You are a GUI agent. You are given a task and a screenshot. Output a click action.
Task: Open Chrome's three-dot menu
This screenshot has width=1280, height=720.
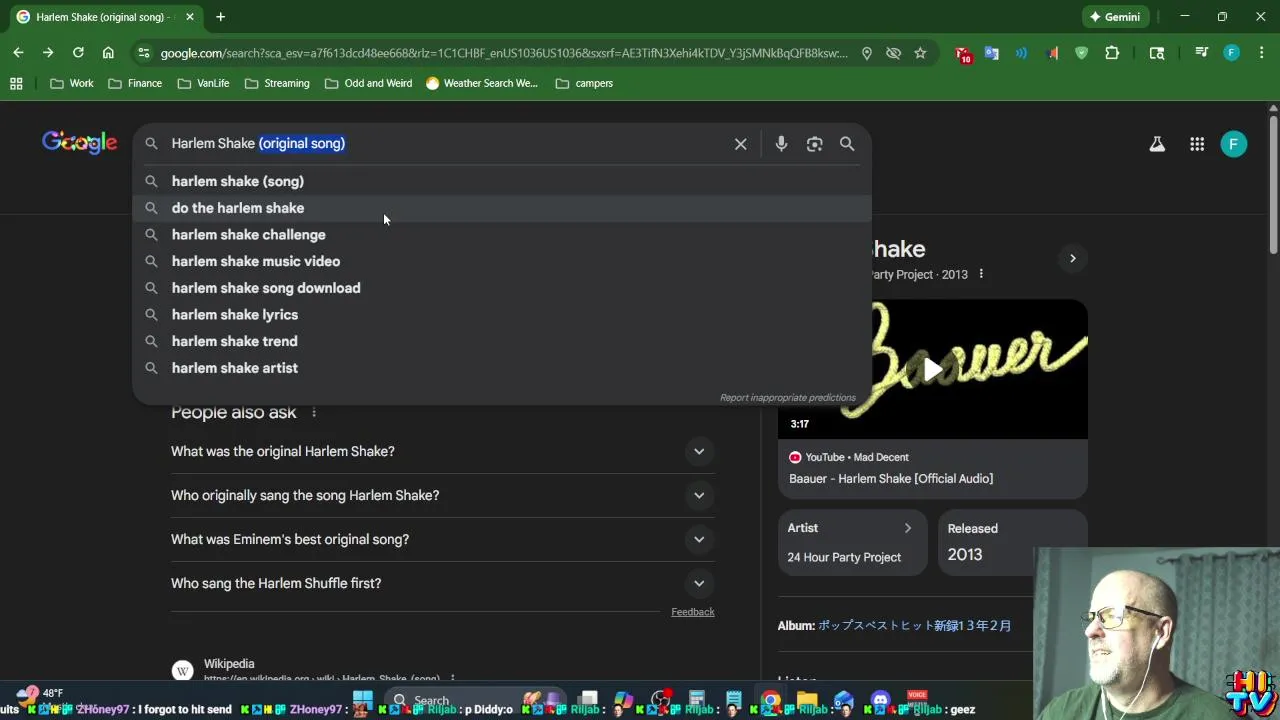[x=1260, y=53]
